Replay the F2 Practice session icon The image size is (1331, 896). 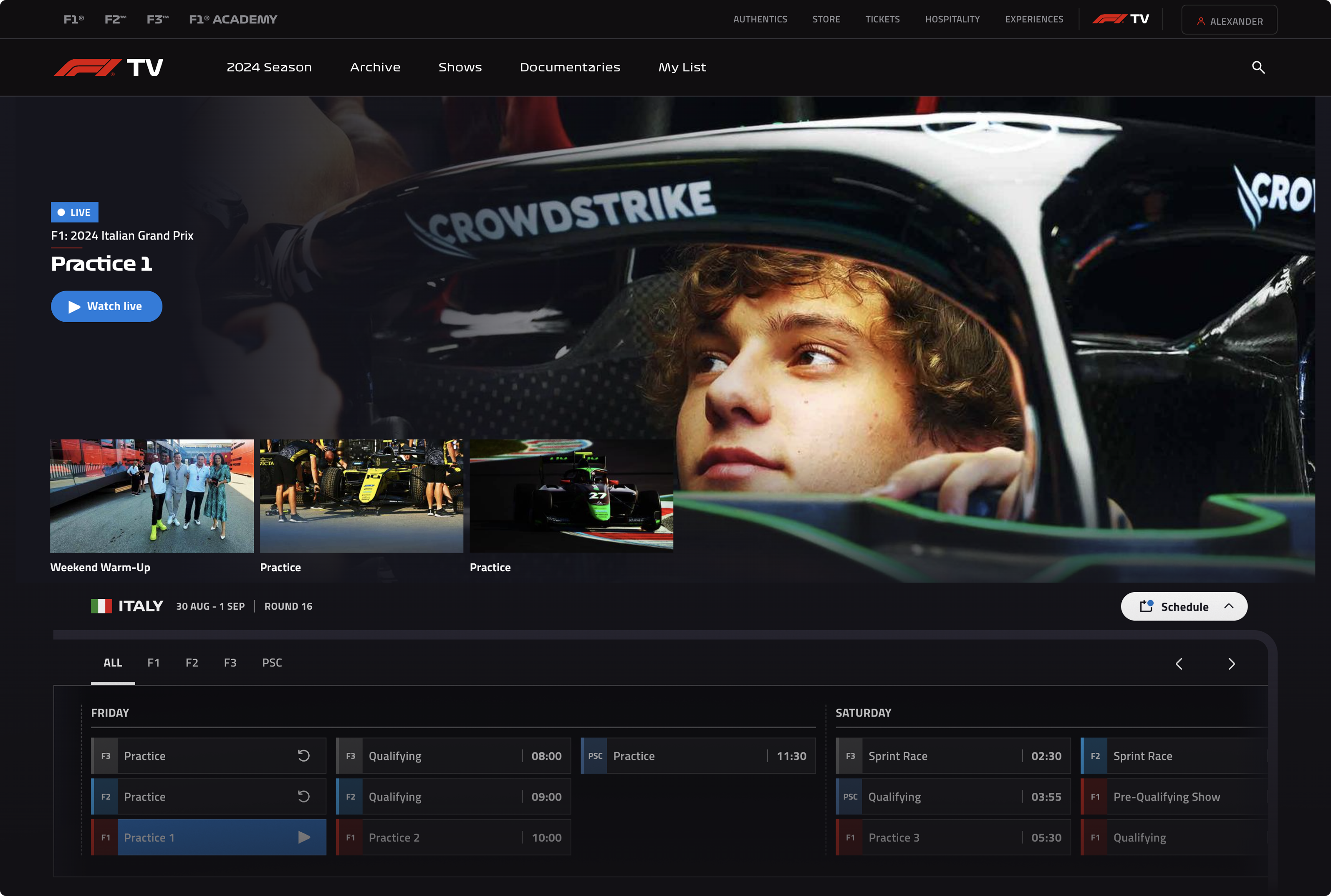point(303,796)
